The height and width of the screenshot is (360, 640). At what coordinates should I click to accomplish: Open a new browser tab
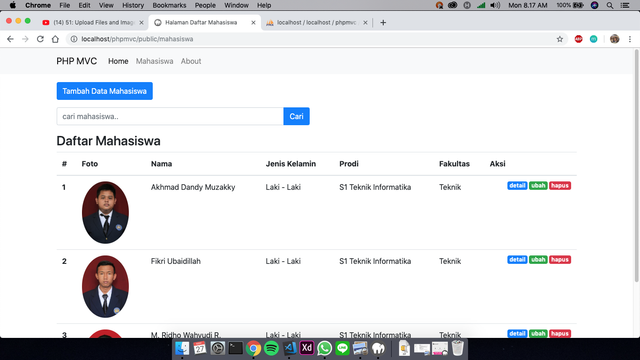[383, 22]
